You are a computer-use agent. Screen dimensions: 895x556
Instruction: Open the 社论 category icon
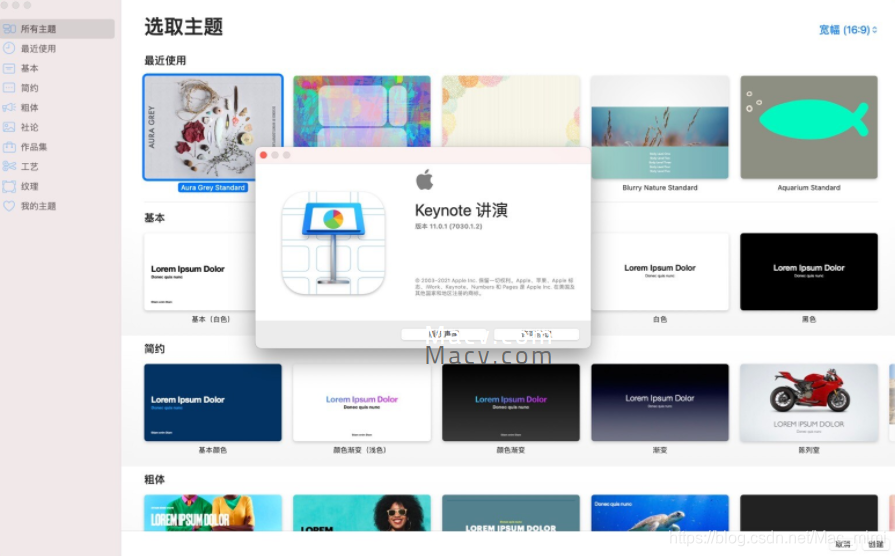click(9, 127)
